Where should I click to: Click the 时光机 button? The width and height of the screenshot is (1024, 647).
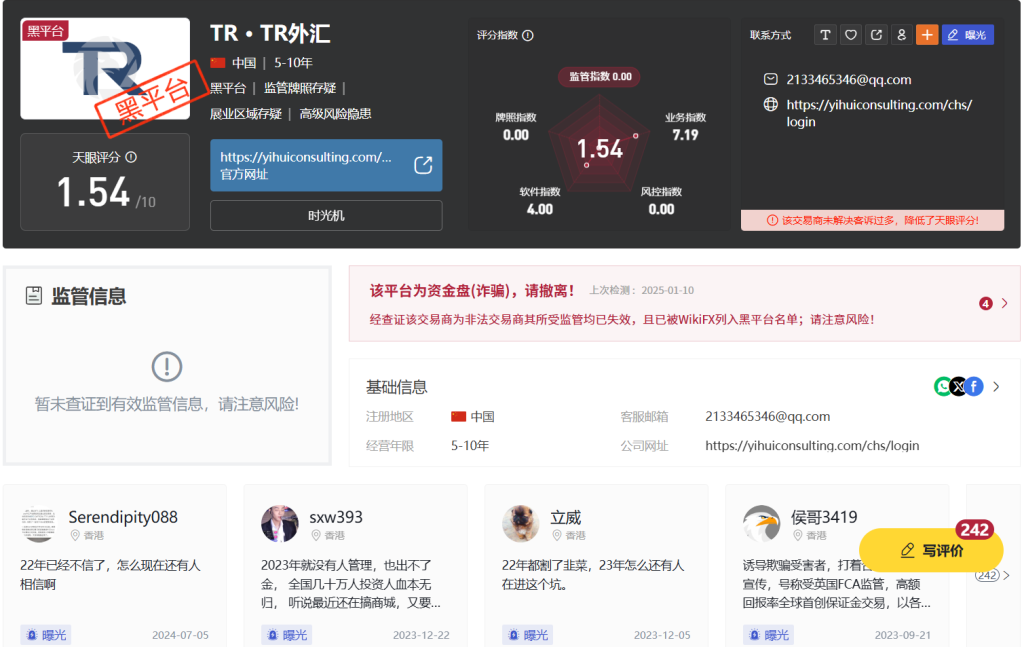pos(326,215)
